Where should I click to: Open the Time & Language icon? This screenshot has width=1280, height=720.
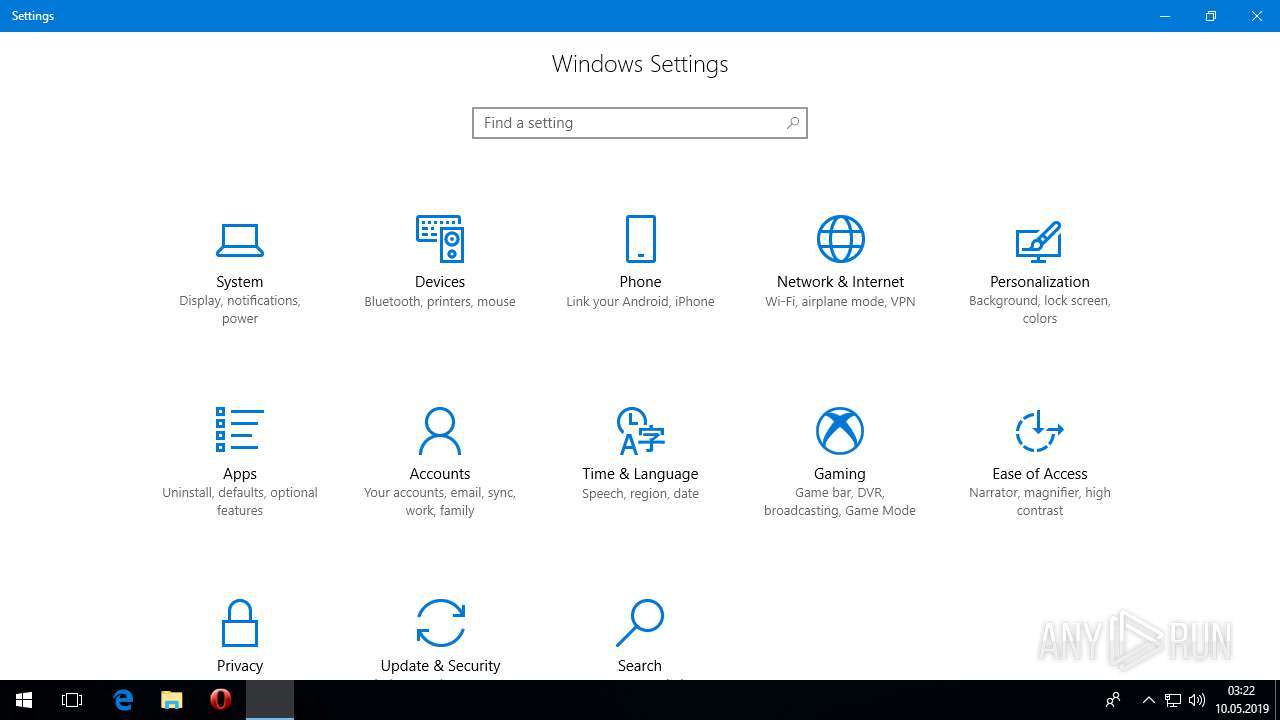[640, 431]
